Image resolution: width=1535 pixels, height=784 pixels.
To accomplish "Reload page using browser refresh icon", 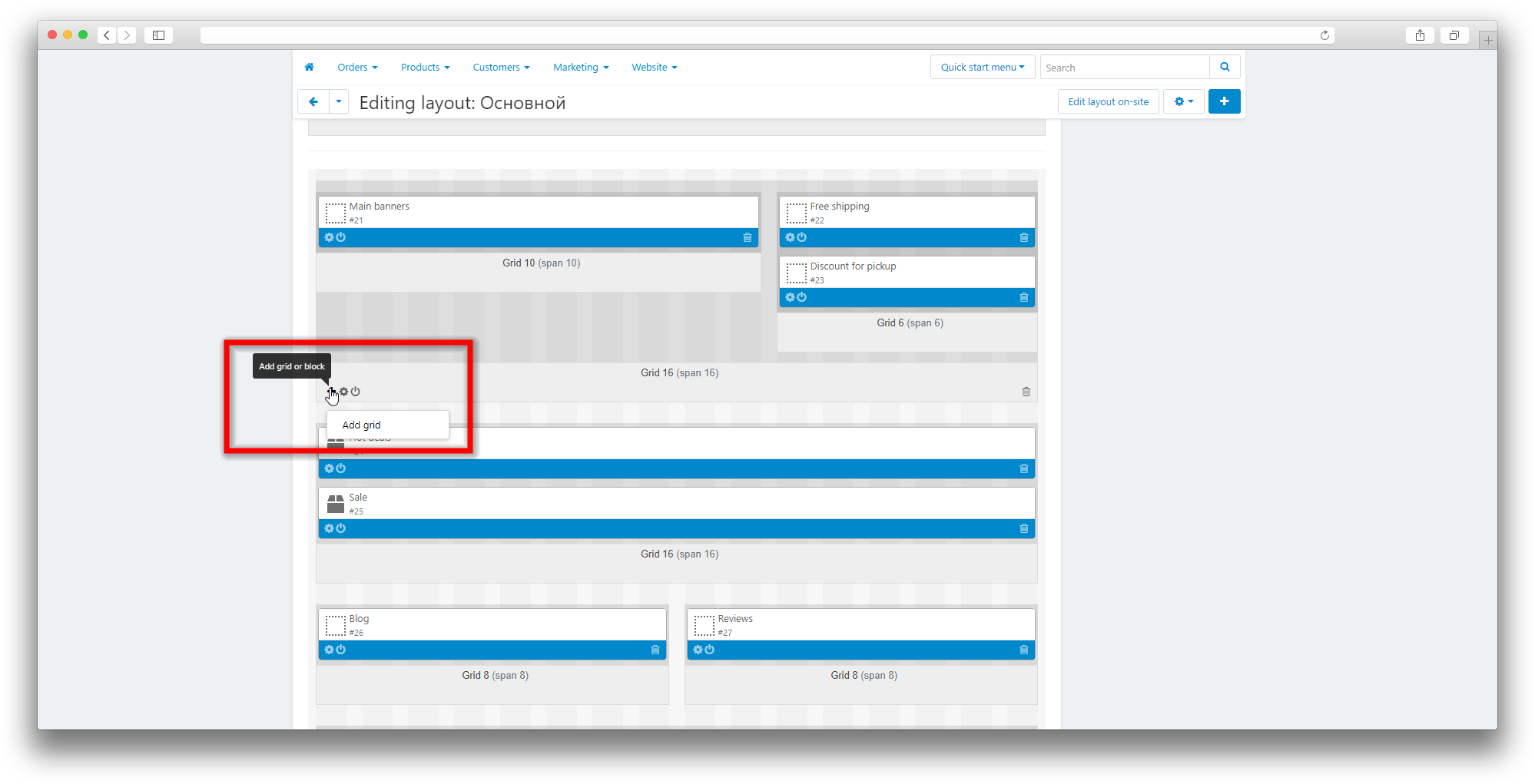I will (1324, 35).
